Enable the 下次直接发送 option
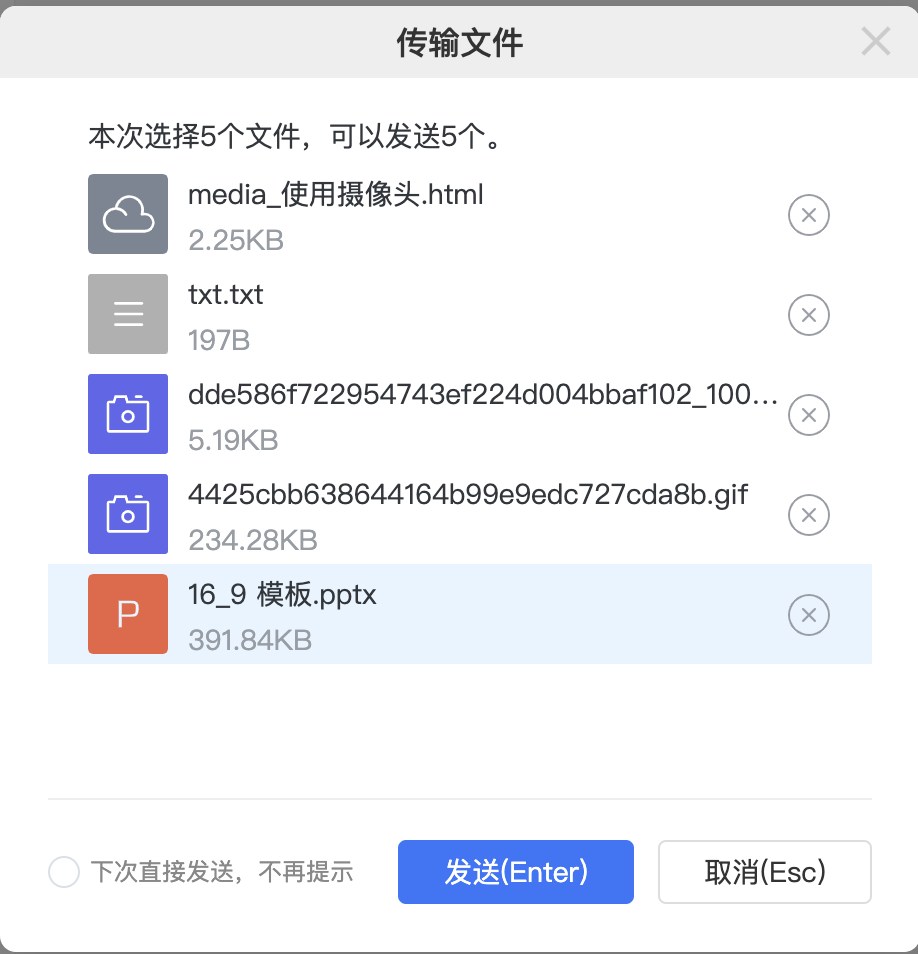Screen dimensions: 918x954 [x=64, y=872]
